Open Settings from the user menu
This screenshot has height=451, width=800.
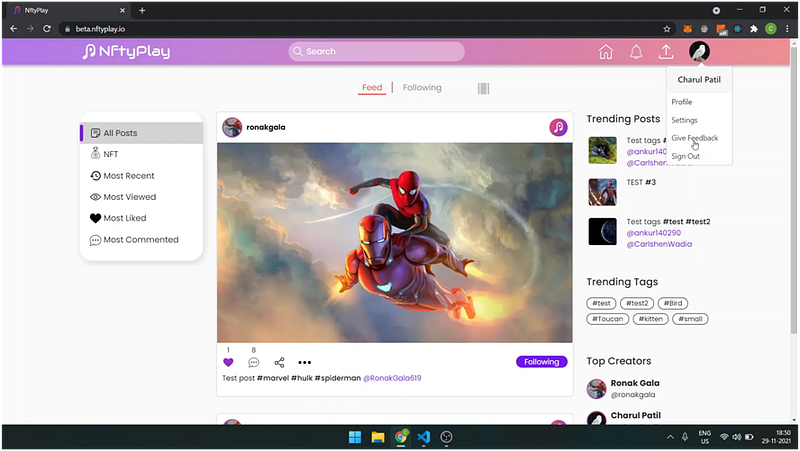684,120
